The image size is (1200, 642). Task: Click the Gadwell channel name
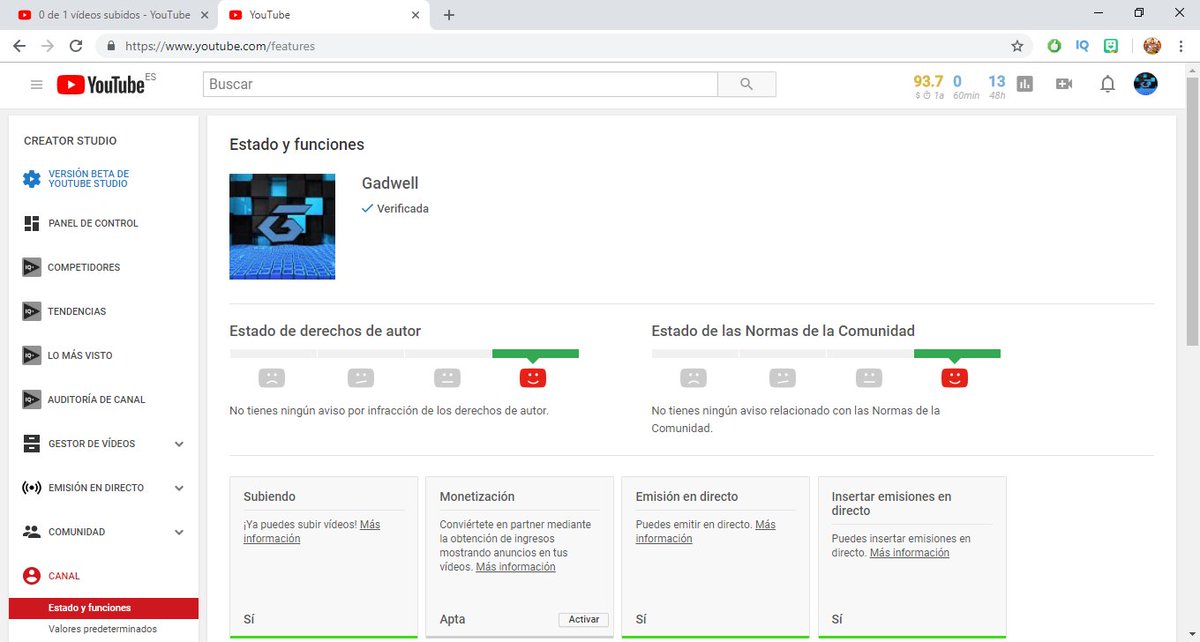click(390, 183)
